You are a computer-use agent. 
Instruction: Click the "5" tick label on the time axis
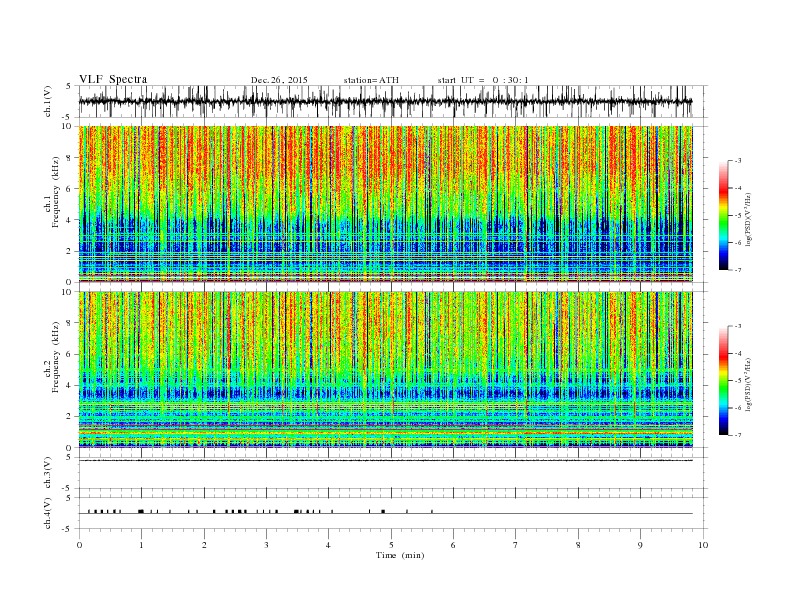pos(391,545)
